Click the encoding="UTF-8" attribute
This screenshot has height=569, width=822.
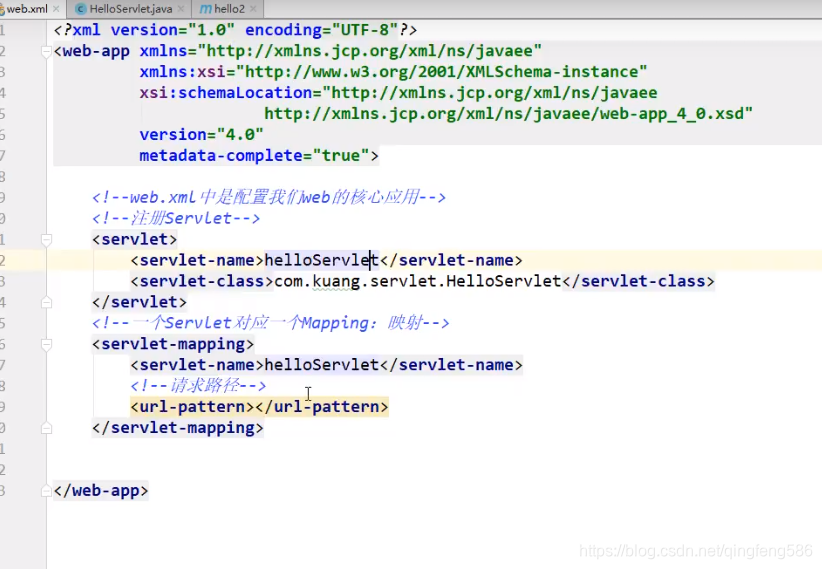(x=321, y=30)
